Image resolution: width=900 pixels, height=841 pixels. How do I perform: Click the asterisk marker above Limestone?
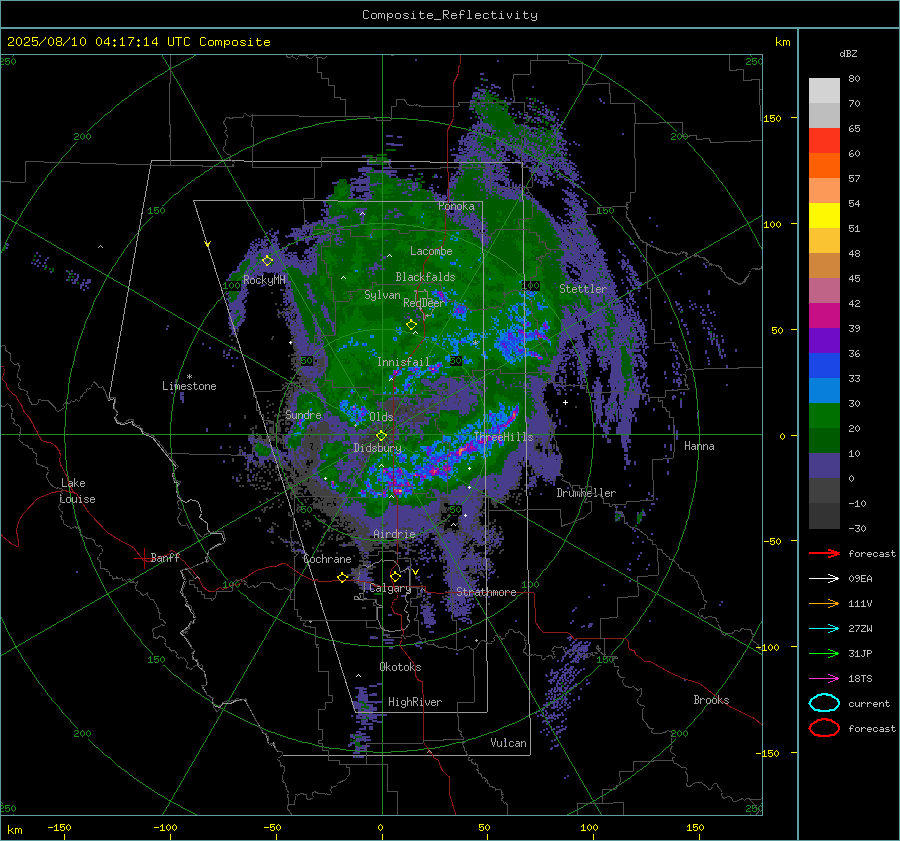[x=189, y=377]
